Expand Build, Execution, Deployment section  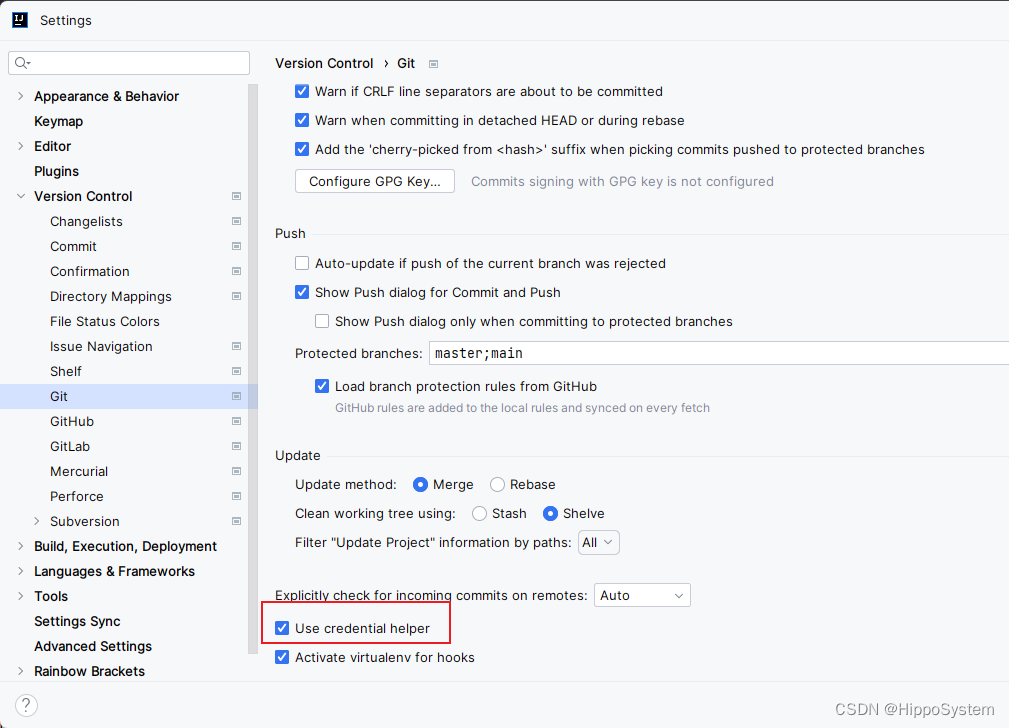point(21,546)
